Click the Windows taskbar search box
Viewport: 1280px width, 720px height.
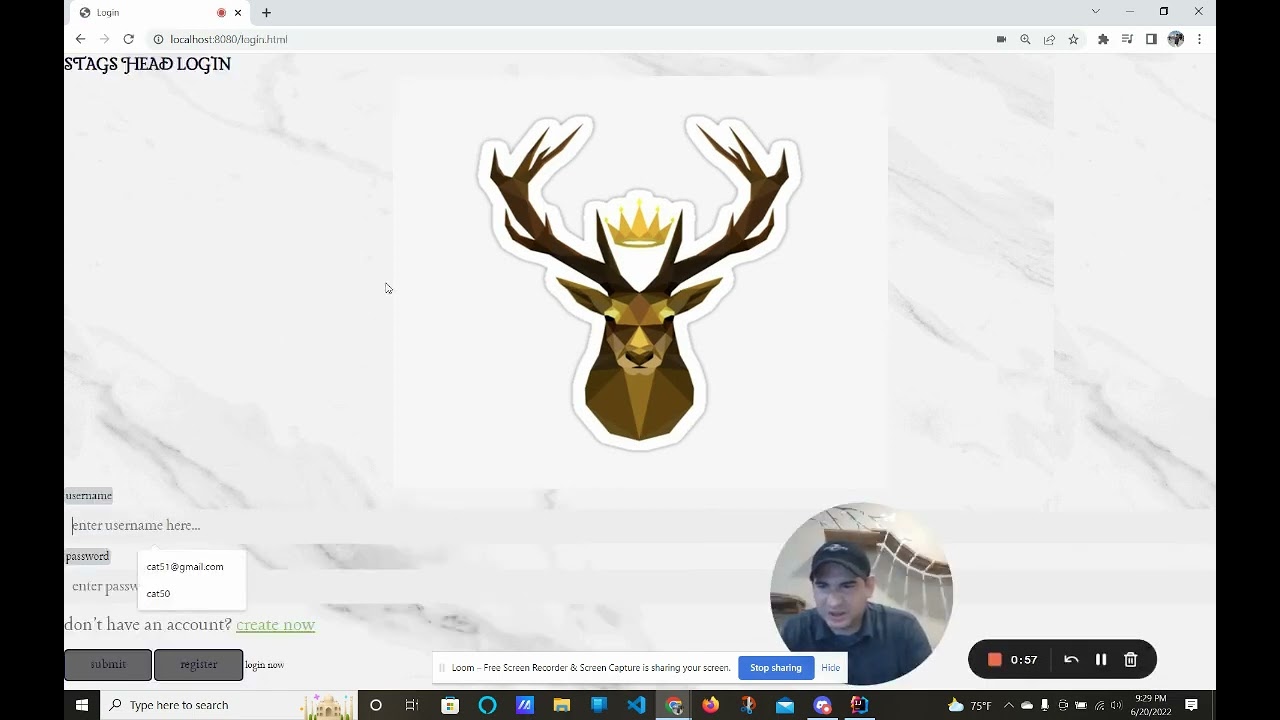coord(228,705)
